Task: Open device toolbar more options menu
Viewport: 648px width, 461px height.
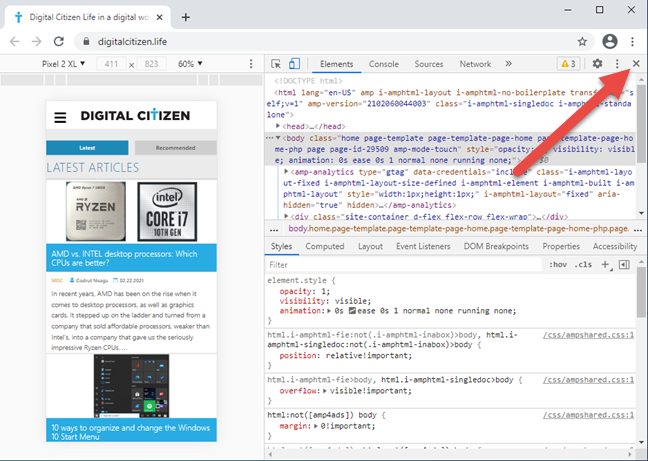Action: click(x=251, y=64)
